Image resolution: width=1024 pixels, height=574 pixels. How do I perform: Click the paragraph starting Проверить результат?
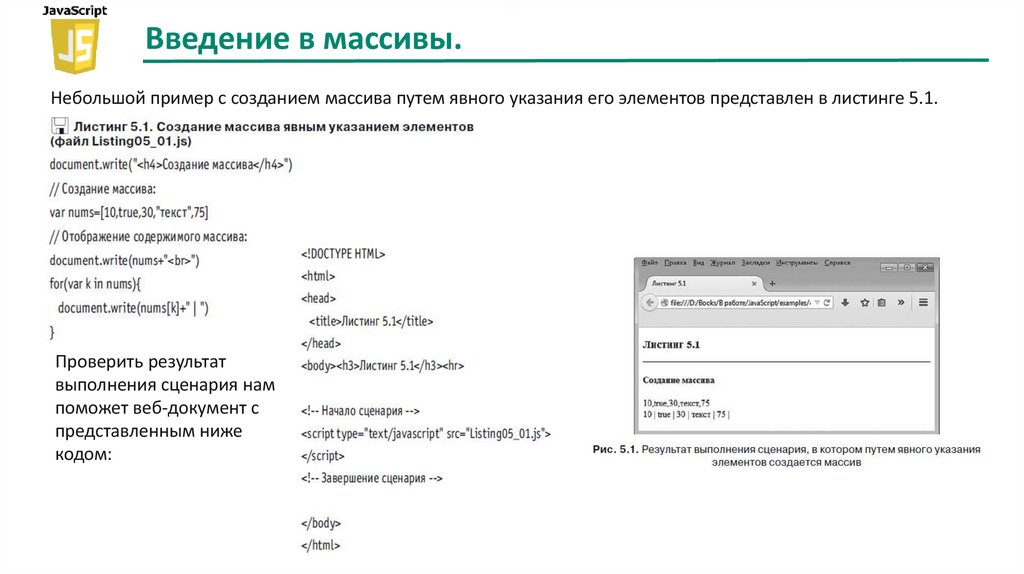coord(165,408)
